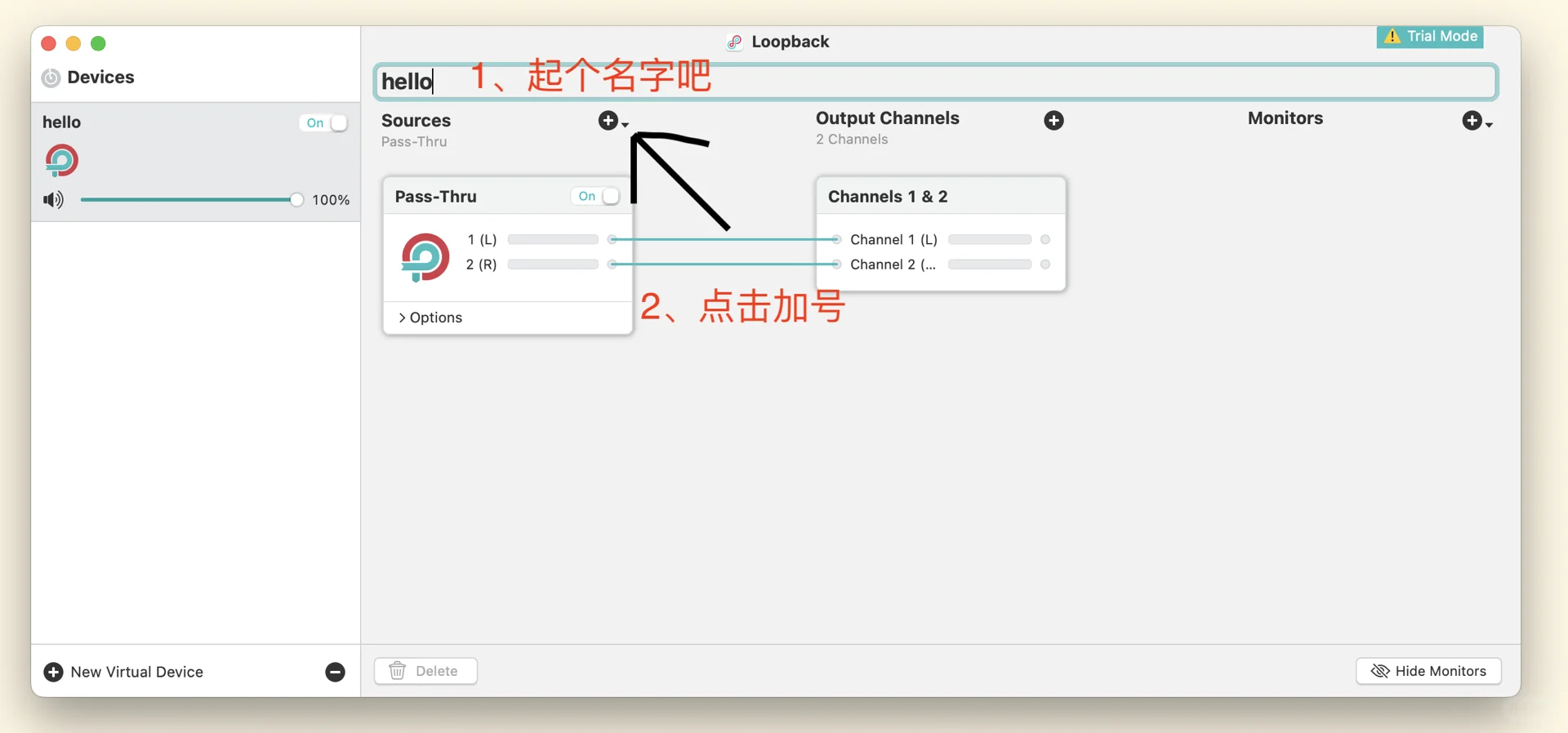The width and height of the screenshot is (1568, 733).
Task: Click the 1 (L) level meter
Action: [553, 239]
